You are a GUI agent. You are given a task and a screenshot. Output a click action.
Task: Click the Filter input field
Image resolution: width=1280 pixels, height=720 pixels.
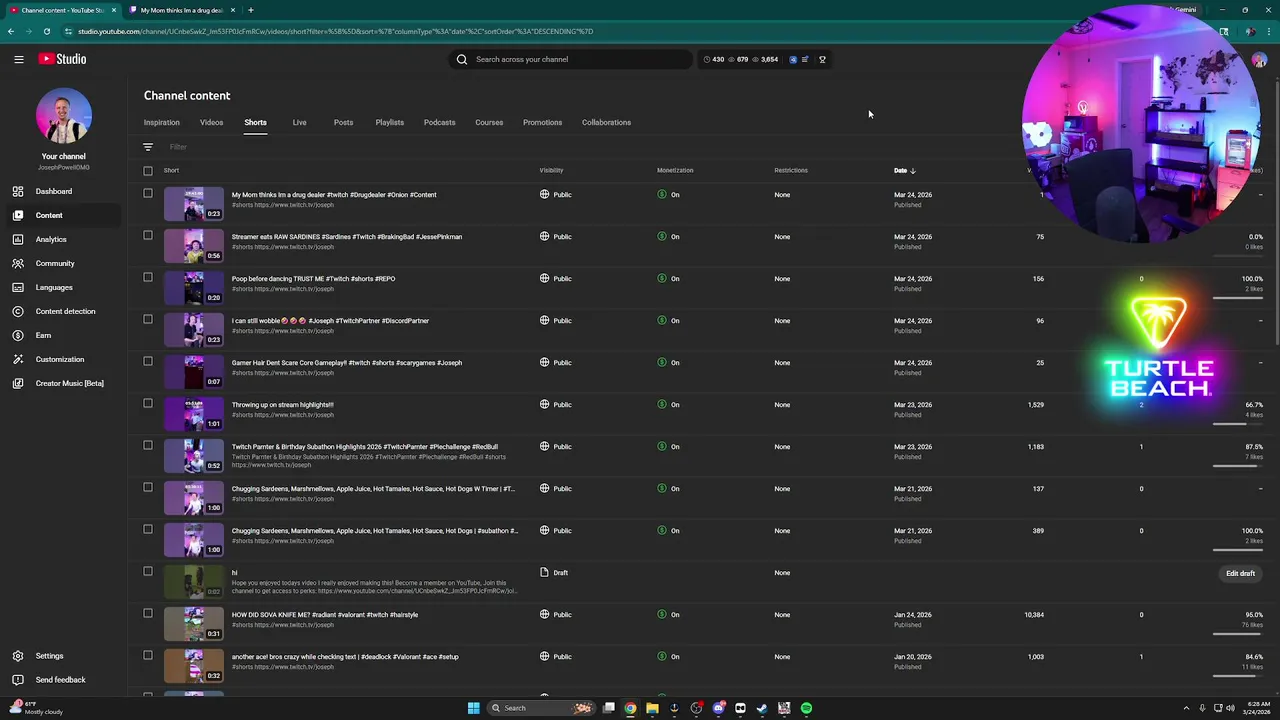point(178,147)
